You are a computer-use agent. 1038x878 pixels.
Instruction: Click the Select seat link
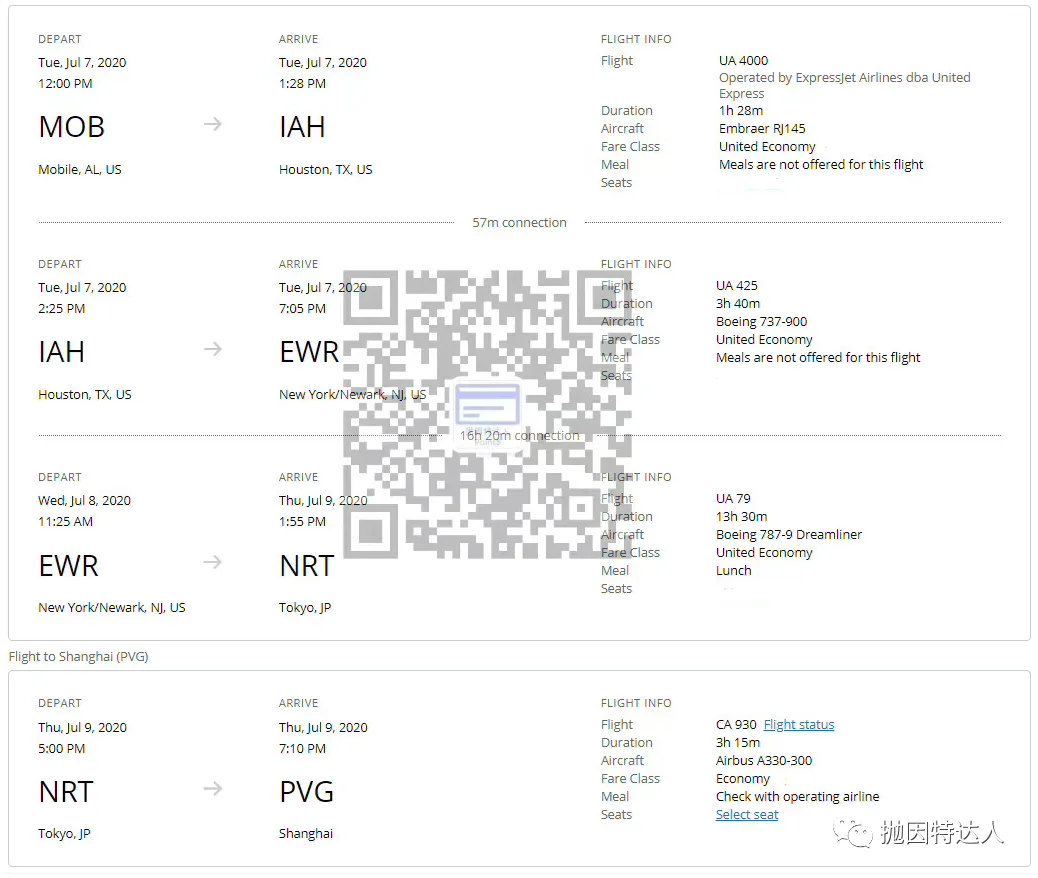click(746, 815)
